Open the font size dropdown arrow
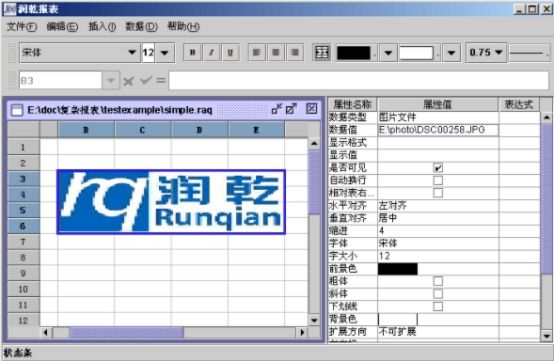The image size is (554, 361). 165,53
